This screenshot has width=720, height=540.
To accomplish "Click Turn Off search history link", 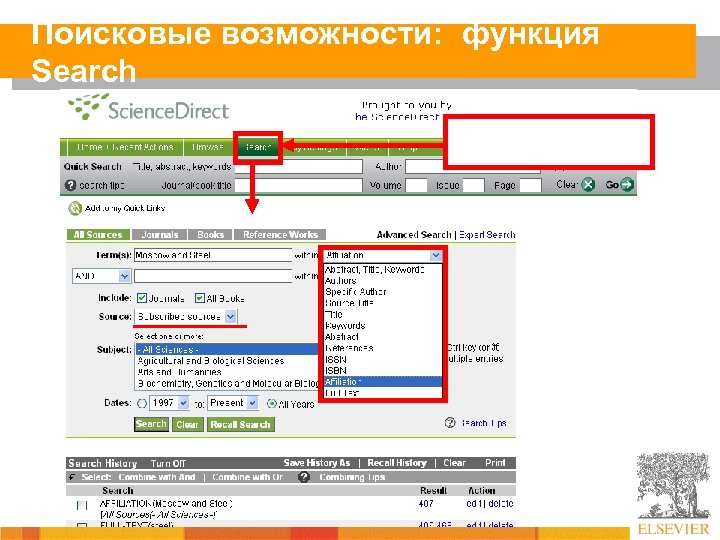I will [x=168, y=463].
